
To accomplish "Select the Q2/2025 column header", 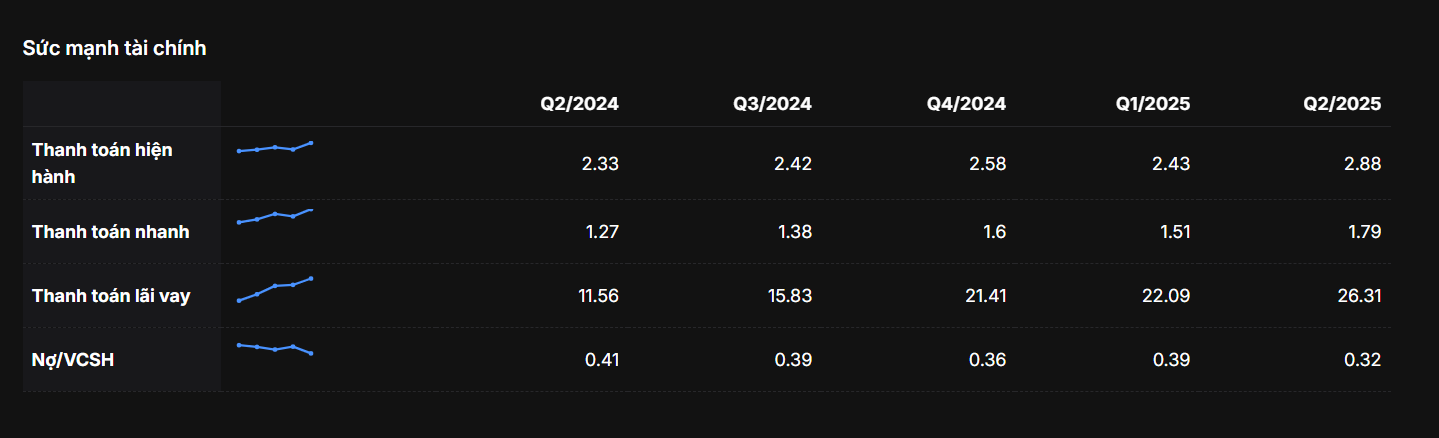I will click(1343, 104).
